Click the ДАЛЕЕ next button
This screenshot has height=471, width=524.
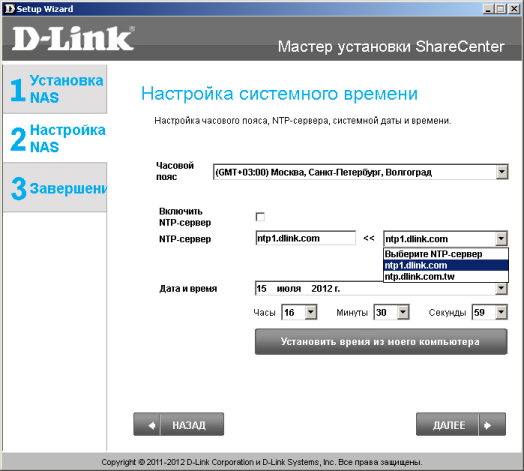click(461, 424)
